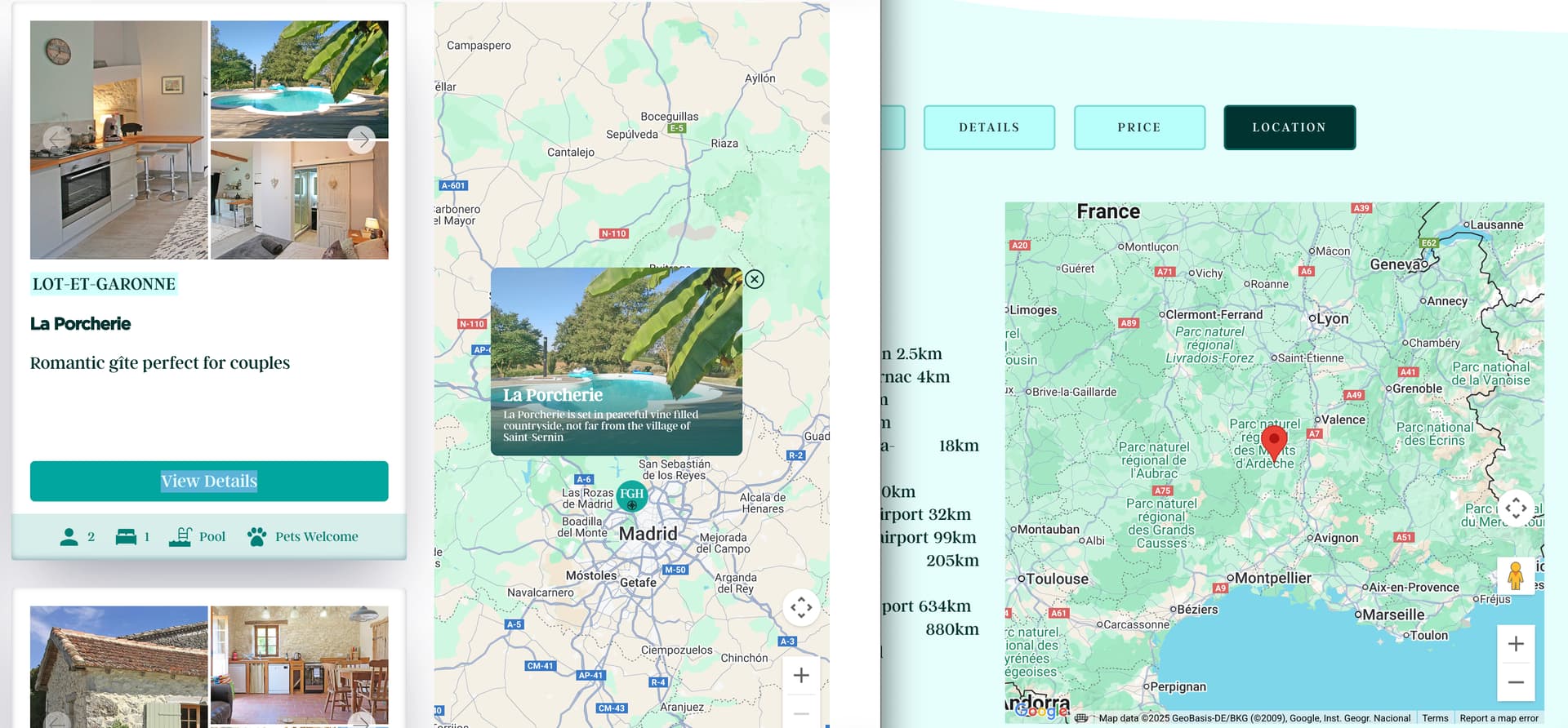
Task: Select the Street View pegman on the France map
Action: [1516, 575]
